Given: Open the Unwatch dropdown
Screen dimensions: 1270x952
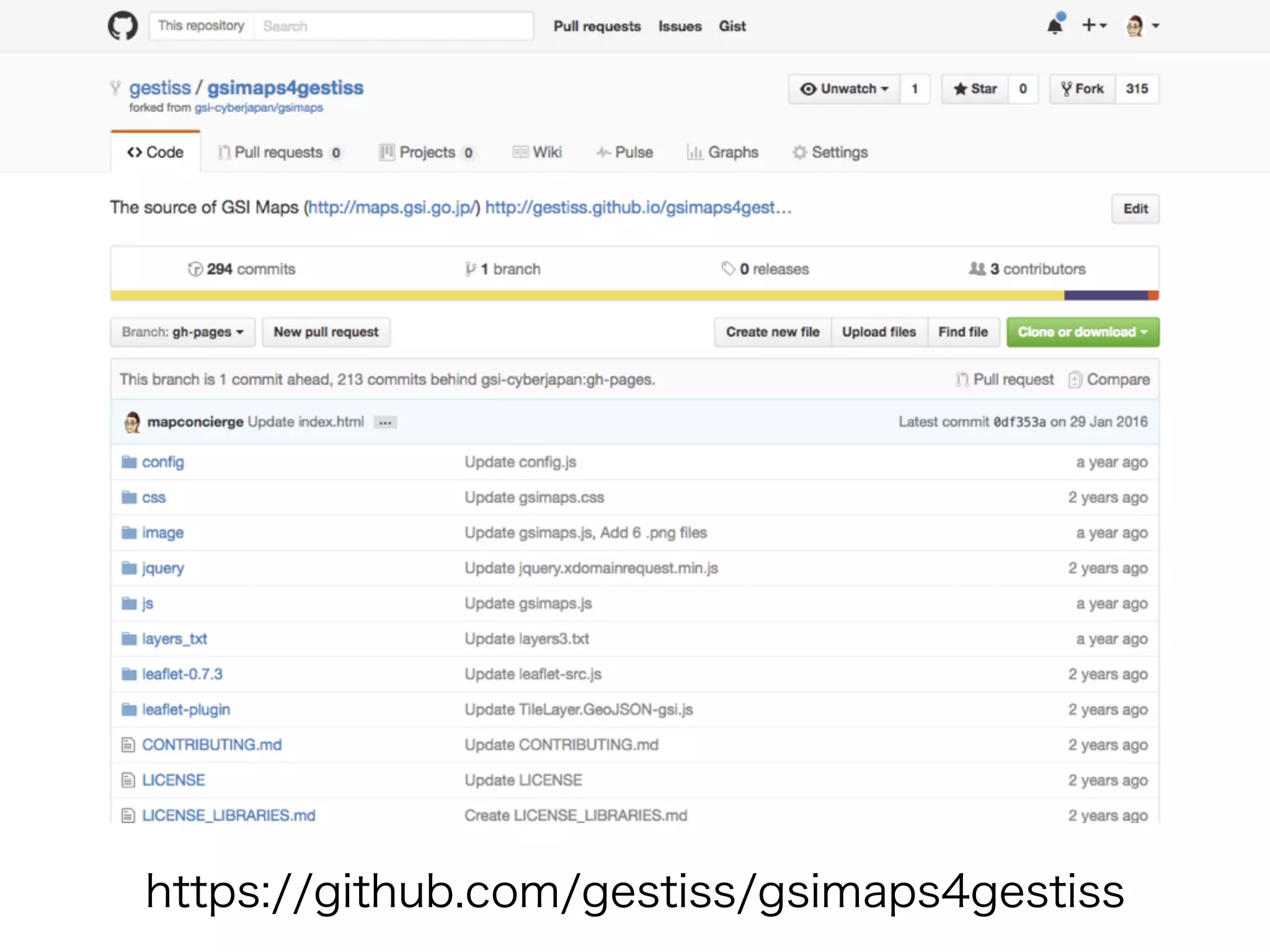Looking at the screenshot, I should pyautogui.click(x=844, y=89).
